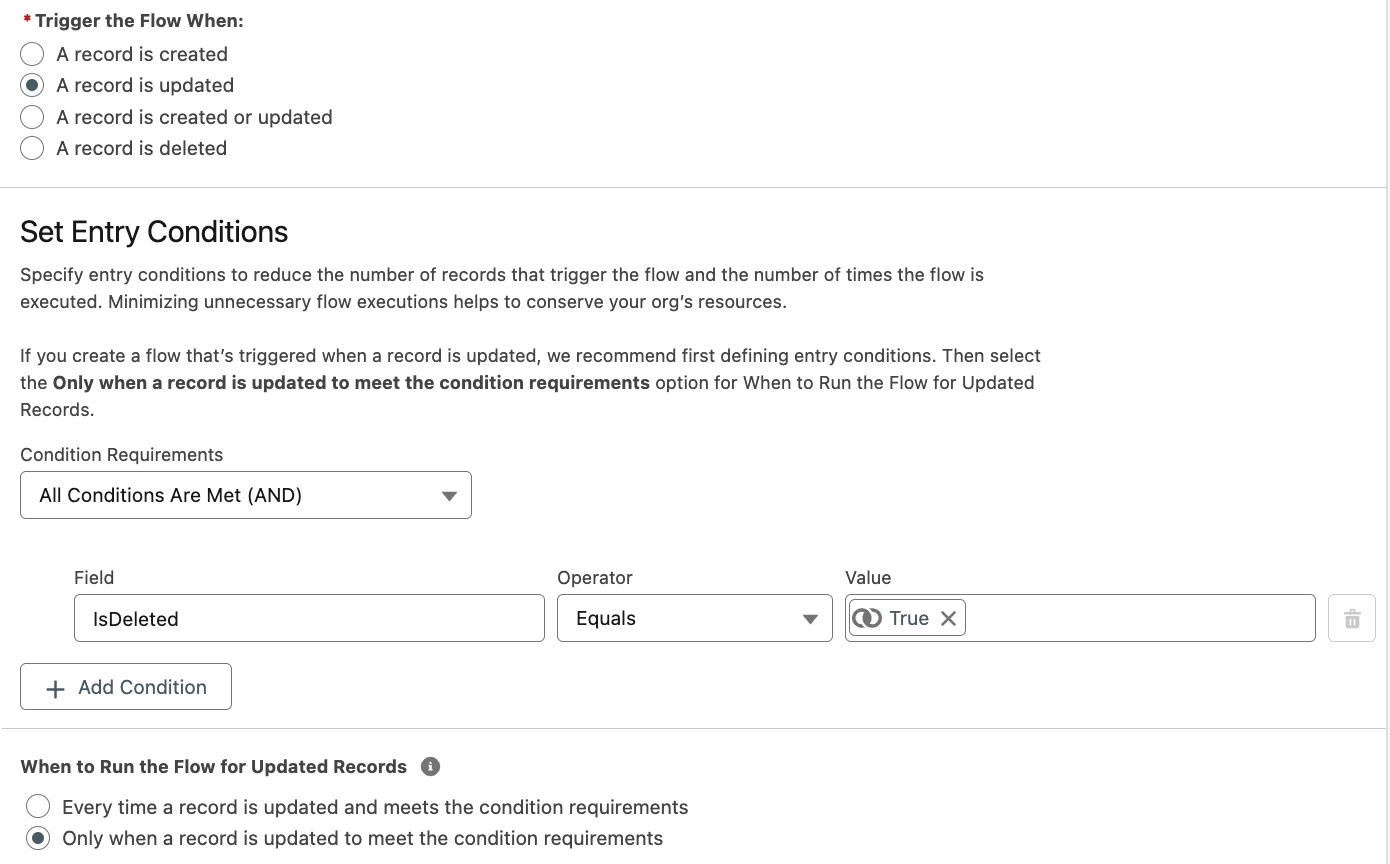Select 'A record is created or updated'
Viewport: 1390px width, 864px height.
pyautogui.click(x=31, y=116)
